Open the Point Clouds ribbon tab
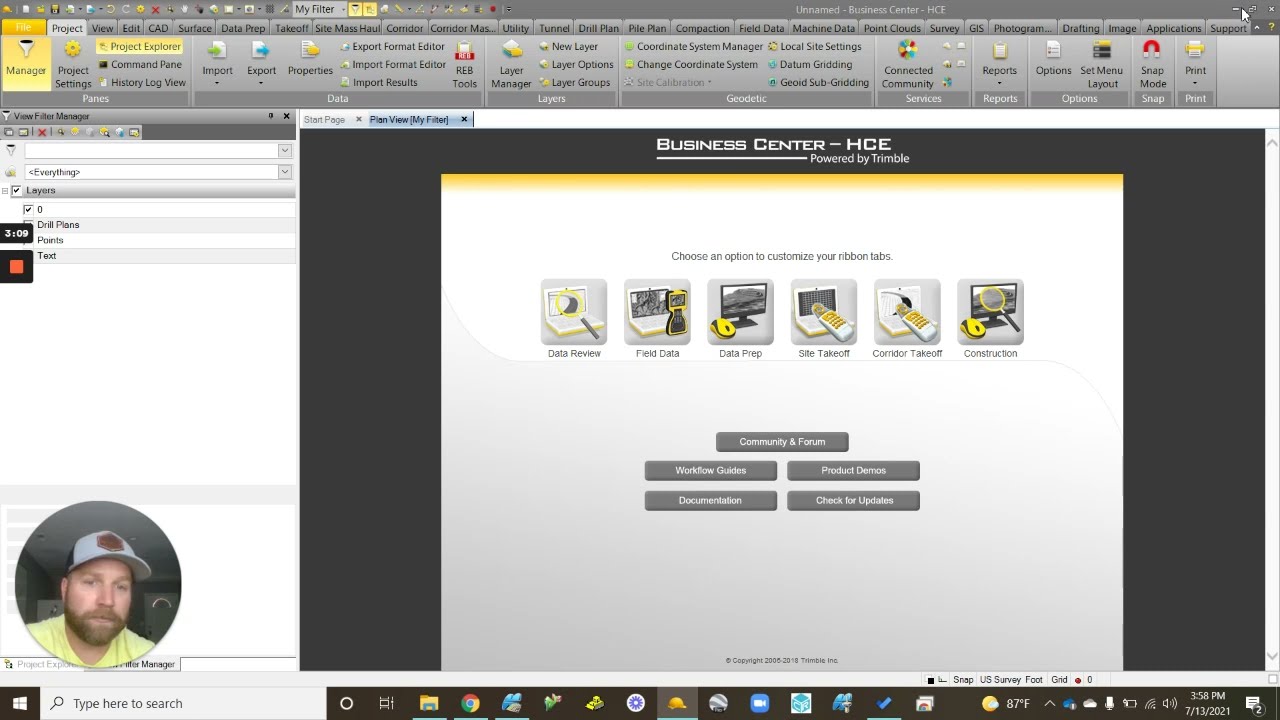 [892, 28]
